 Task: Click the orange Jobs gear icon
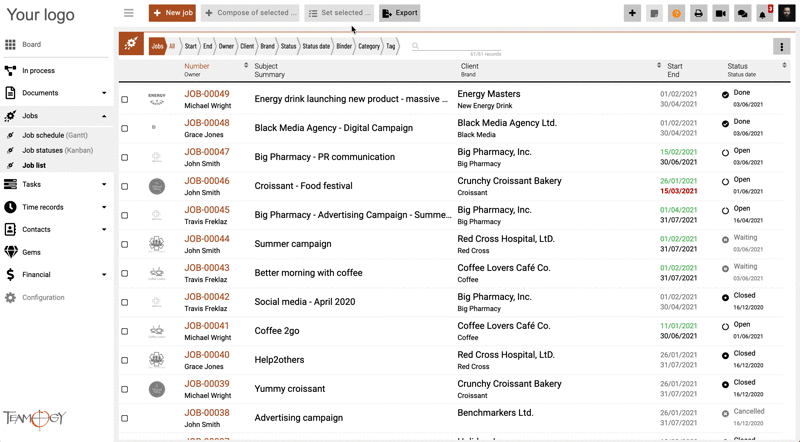click(x=131, y=43)
